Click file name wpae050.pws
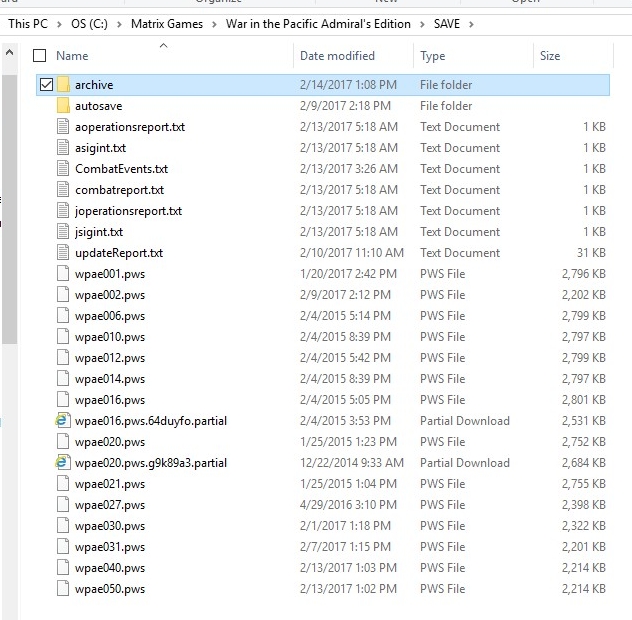This screenshot has width=632, height=620. click(110, 589)
